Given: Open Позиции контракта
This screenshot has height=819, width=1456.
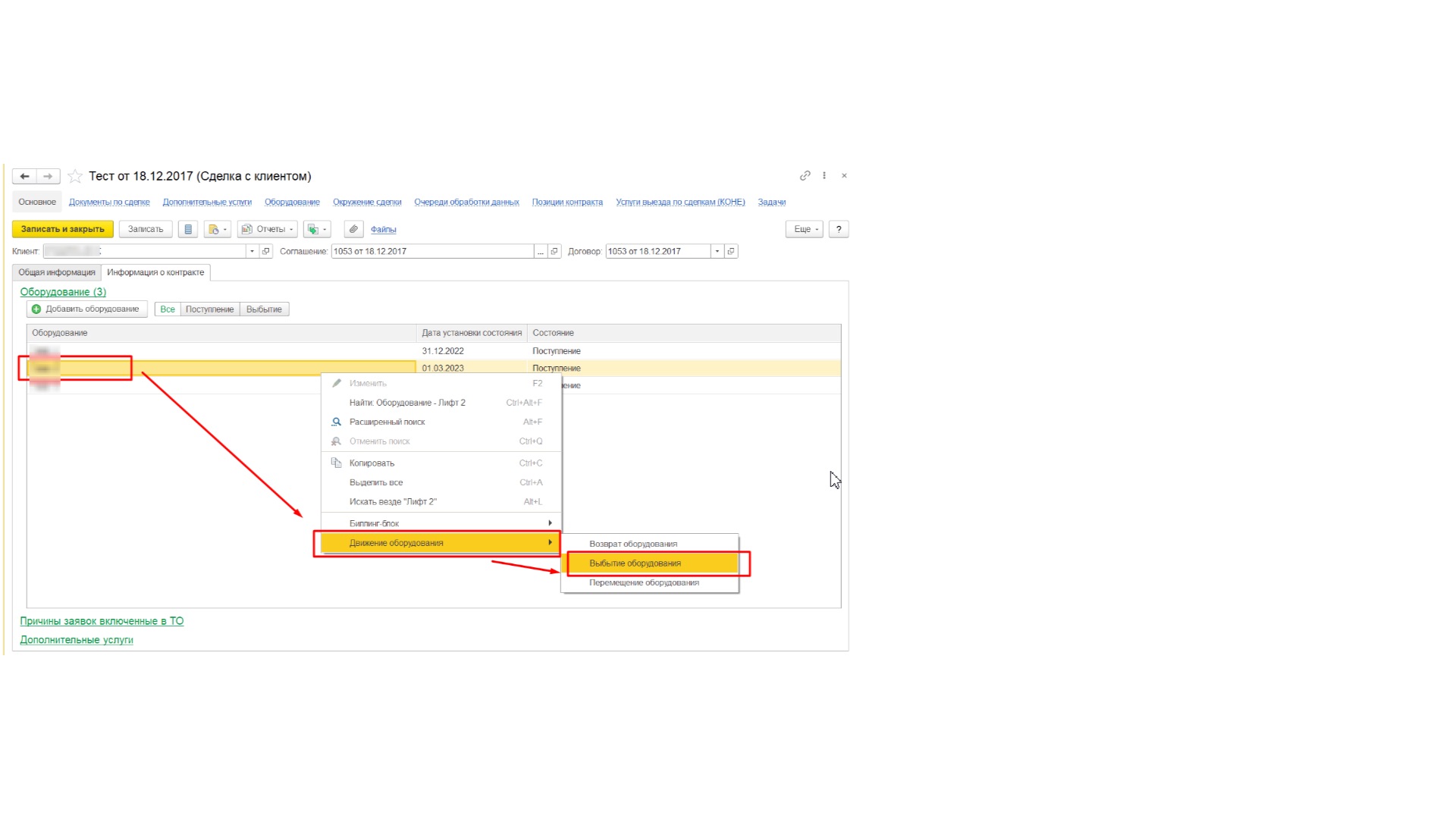Looking at the screenshot, I should [567, 202].
